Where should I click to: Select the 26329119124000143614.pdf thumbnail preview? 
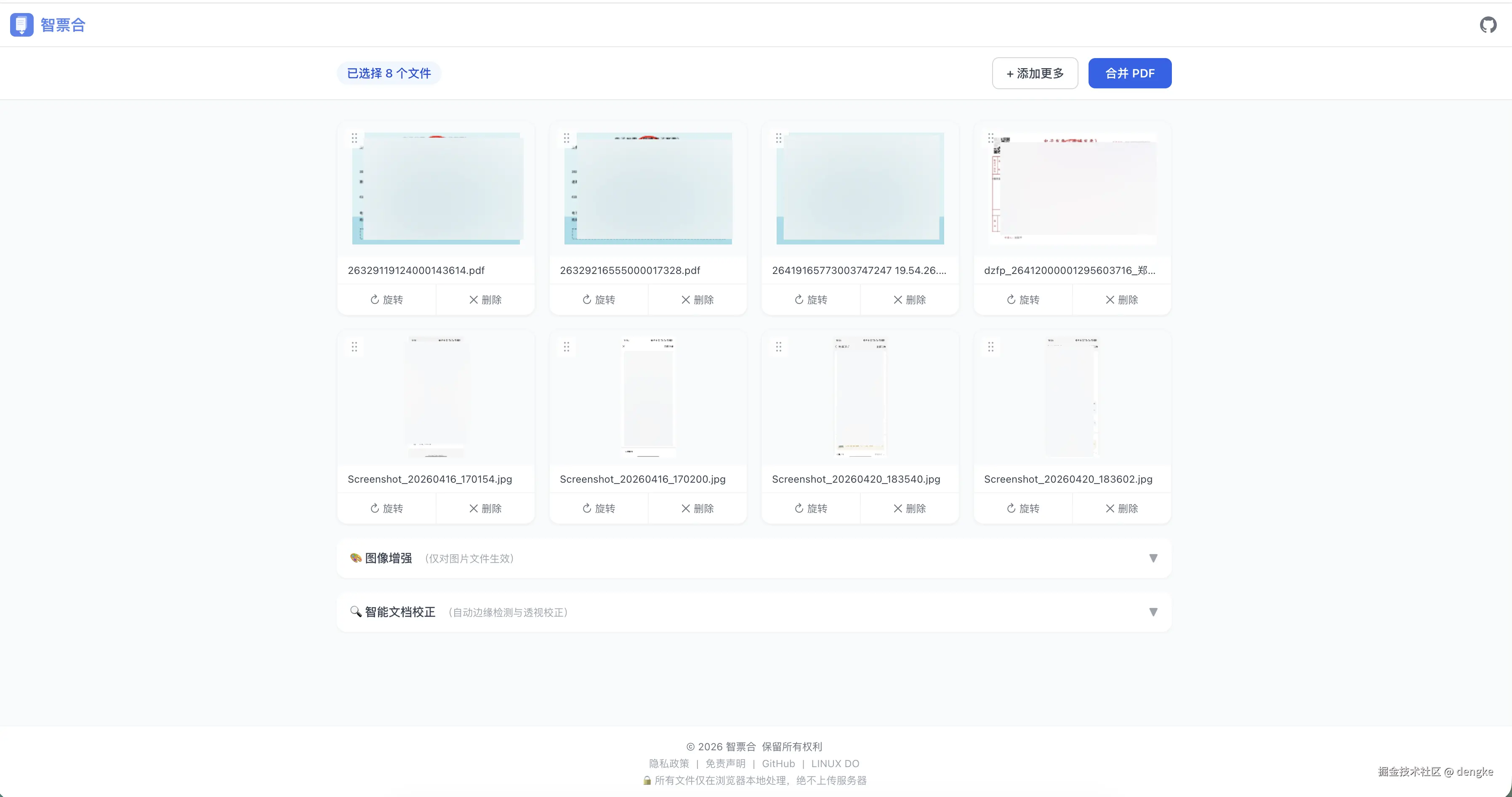[436, 189]
